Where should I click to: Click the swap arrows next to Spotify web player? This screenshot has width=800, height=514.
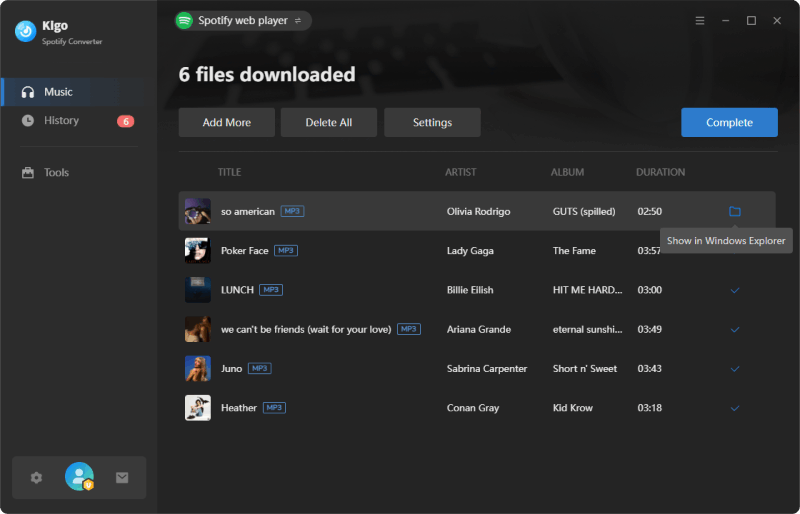coord(298,20)
